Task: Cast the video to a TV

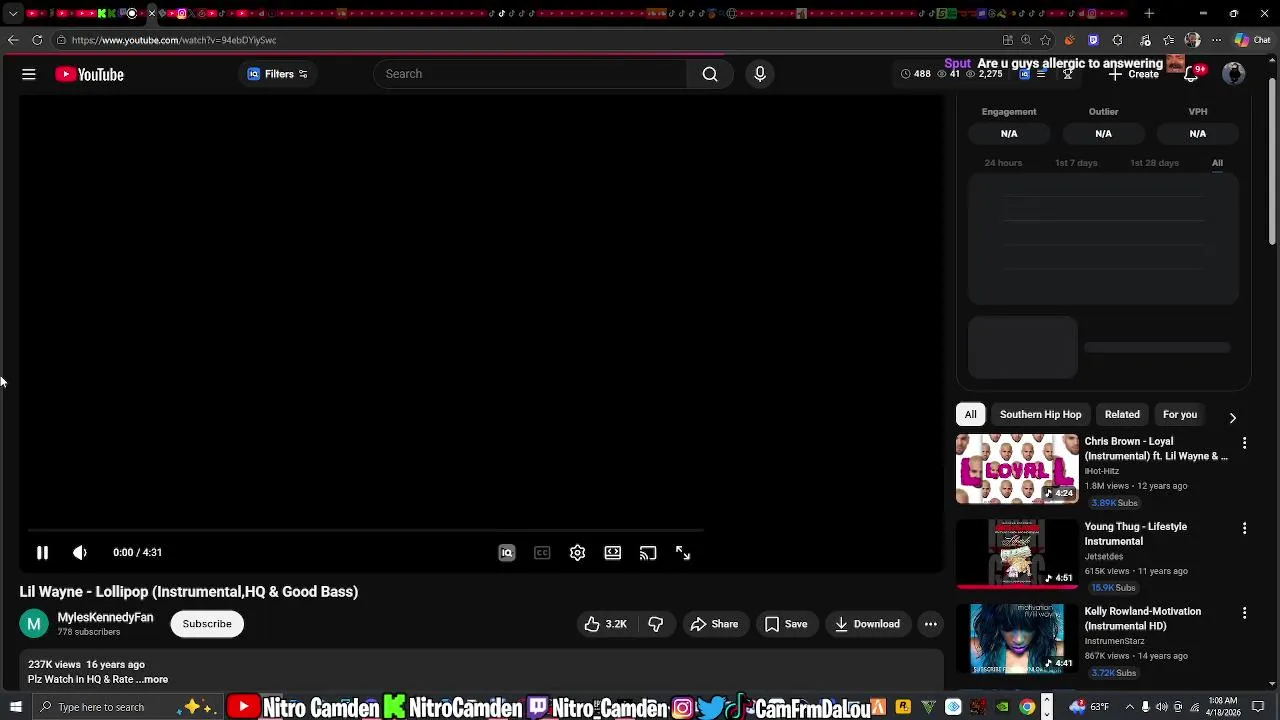Action: (648, 553)
